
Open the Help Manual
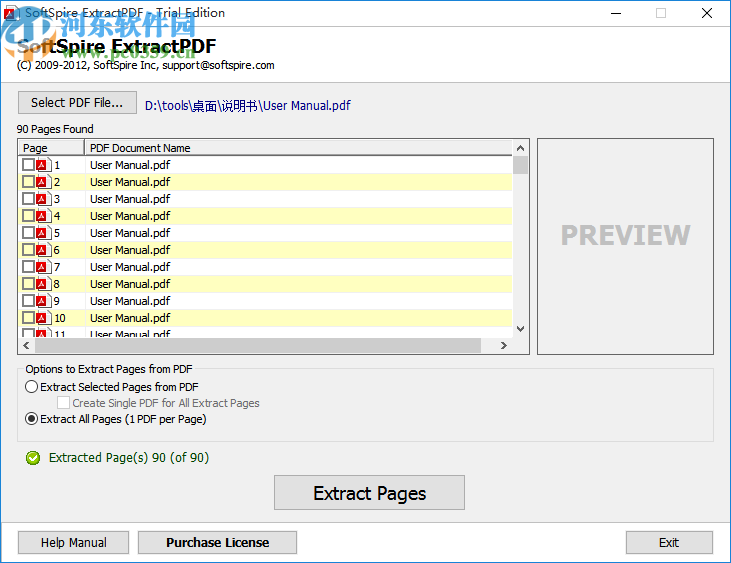pos(73,542)
